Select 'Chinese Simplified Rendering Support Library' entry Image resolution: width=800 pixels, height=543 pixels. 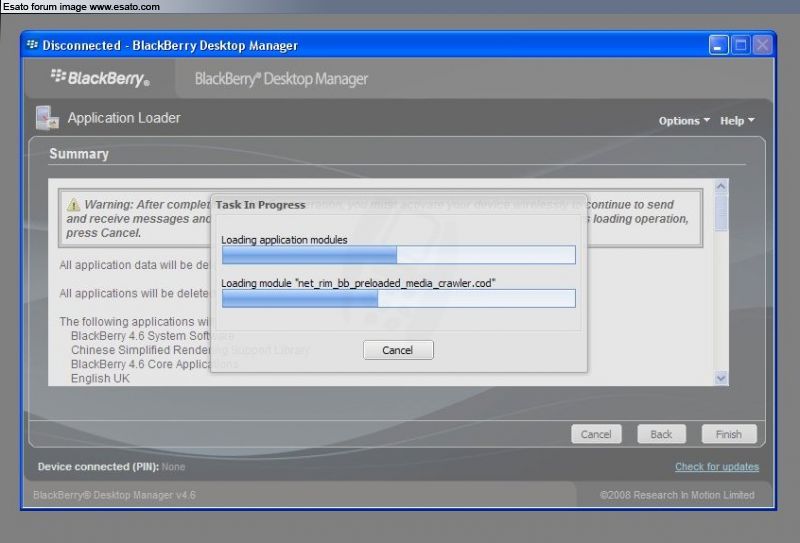tap(190, 350)
